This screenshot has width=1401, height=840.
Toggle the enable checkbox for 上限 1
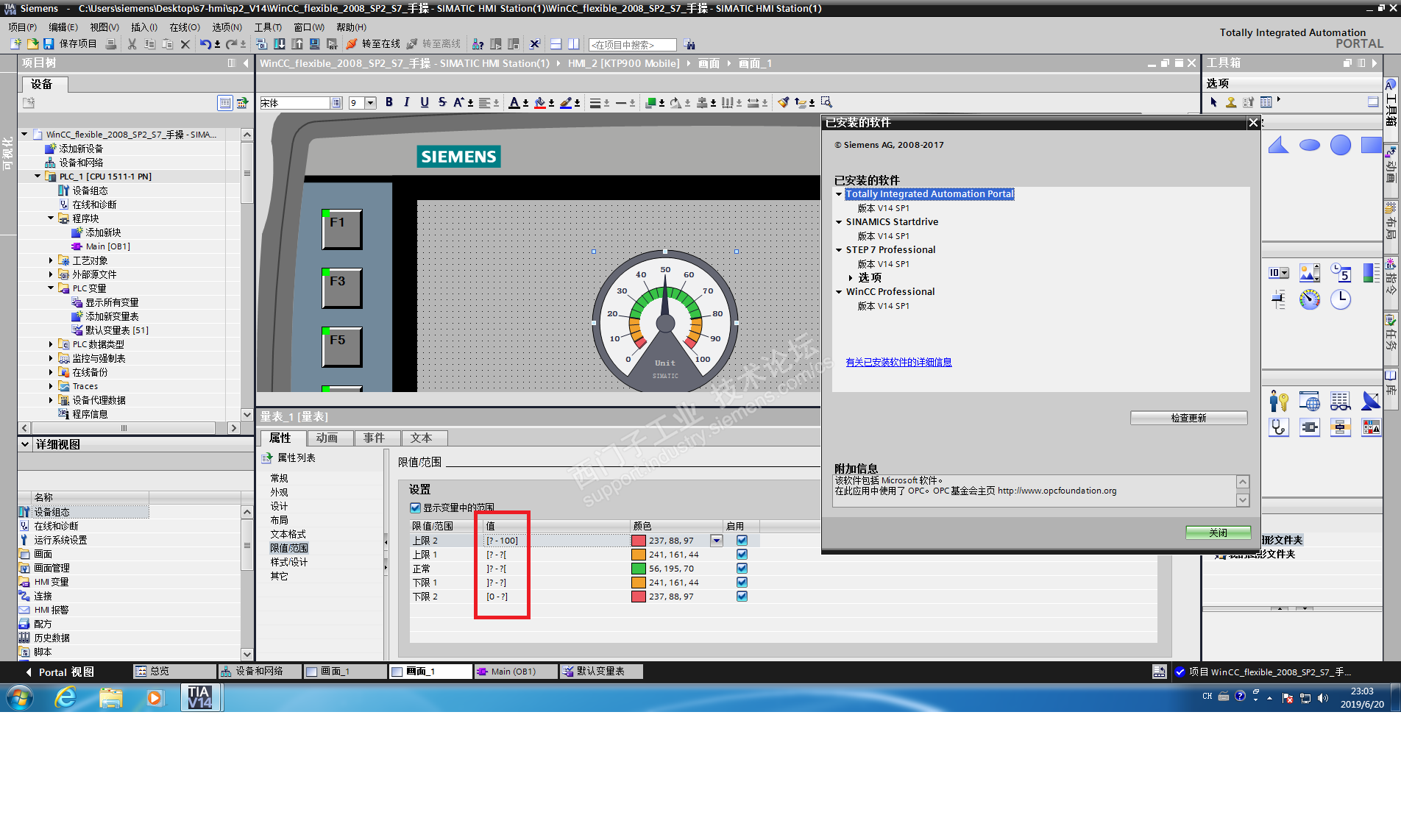point(742,555)
